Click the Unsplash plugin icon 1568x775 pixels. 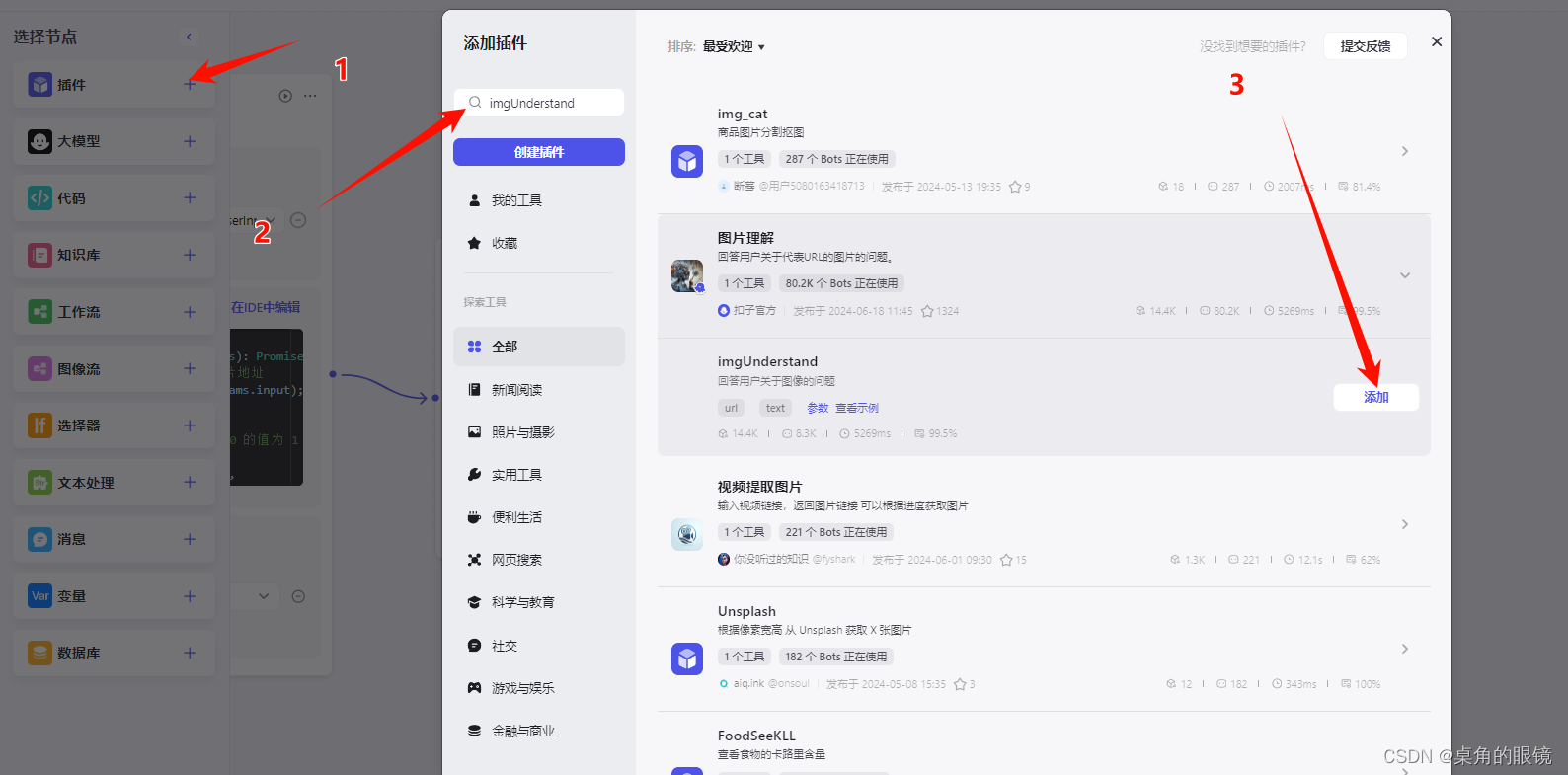point(687,659)
